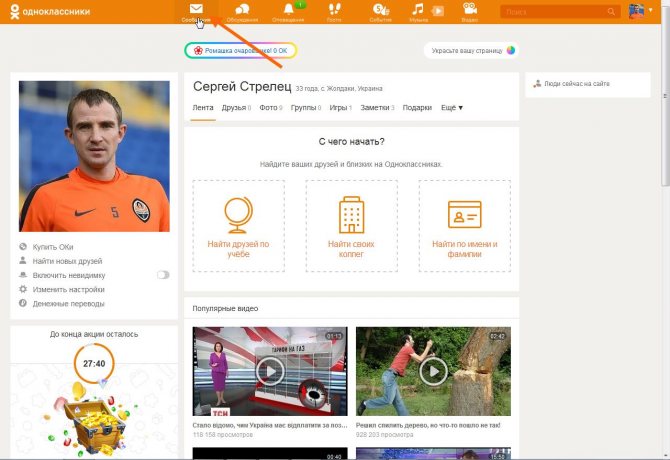The image size is (670, 460).
Task: Open the Музыка note icon
Action: 417,9
